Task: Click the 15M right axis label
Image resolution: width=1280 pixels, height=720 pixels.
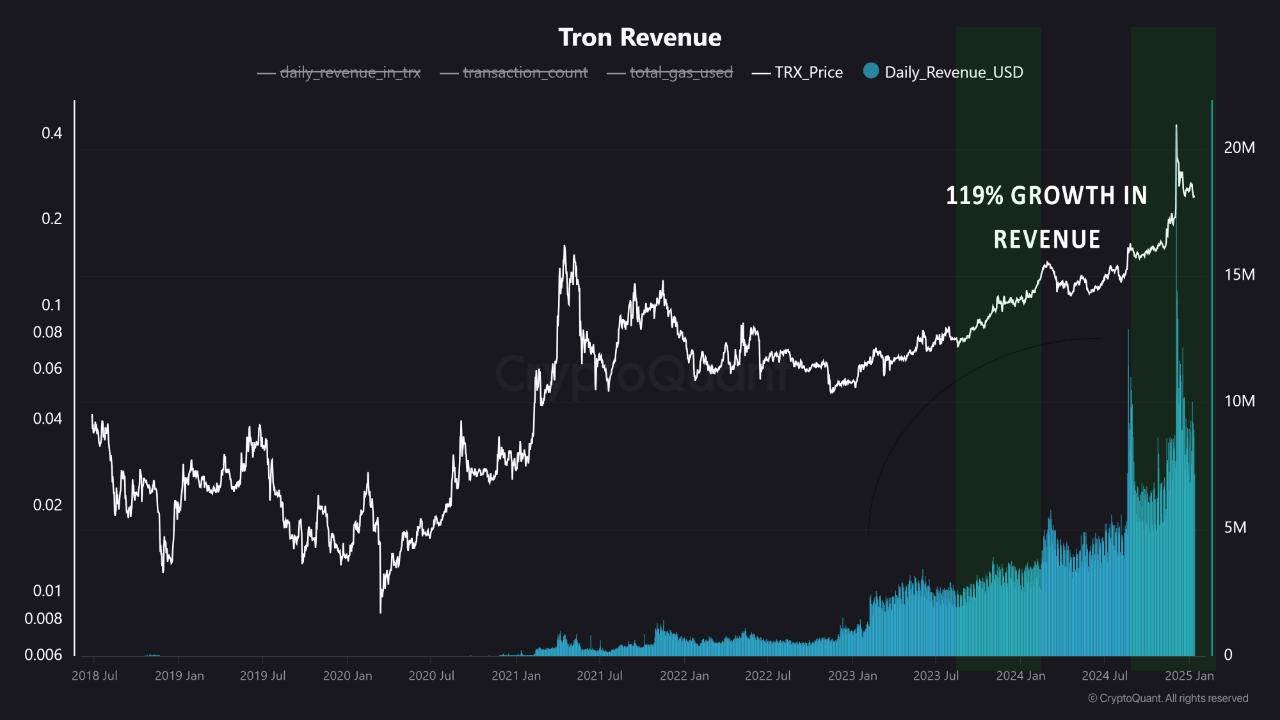Action: pyautogui.click(x=1240, y=275)
